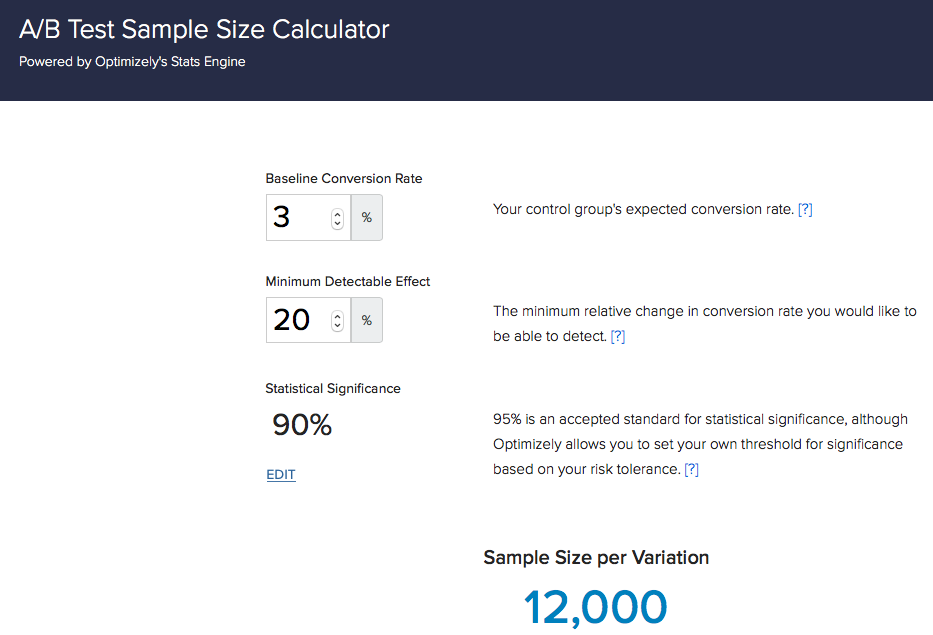Click the Sample Size per Variation heading
This screenshot has height=635, width=933.
(x=596, y=558)
